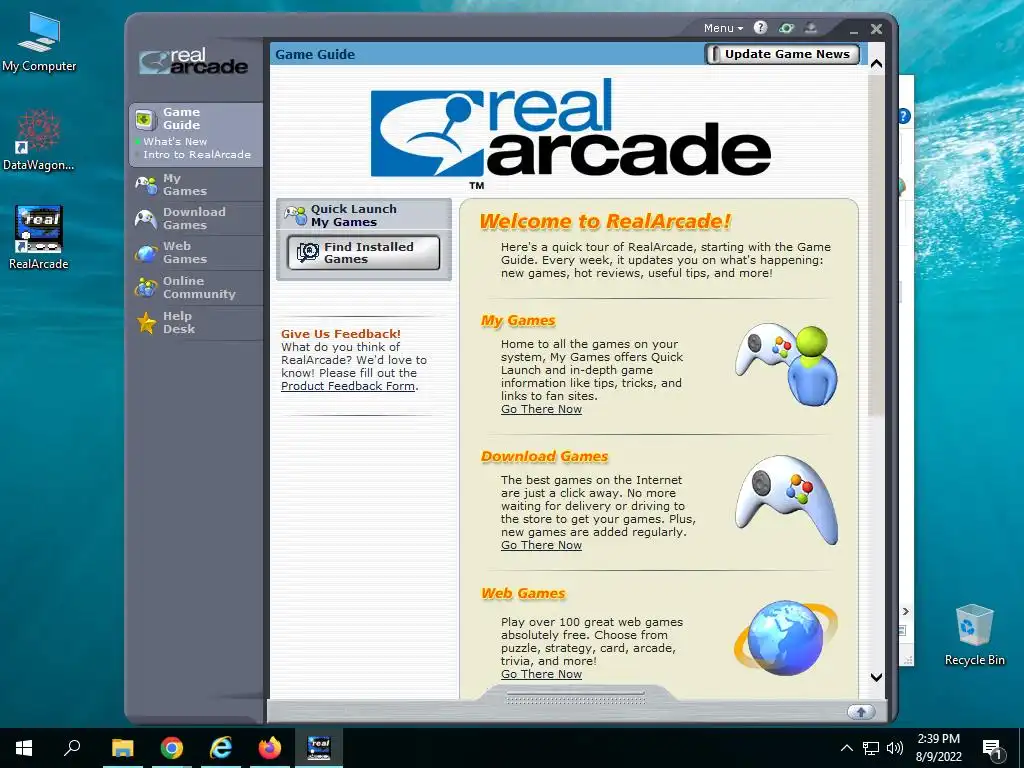
Task: Click the Welcome to RealArcade! heading
Action: [605, 221]
